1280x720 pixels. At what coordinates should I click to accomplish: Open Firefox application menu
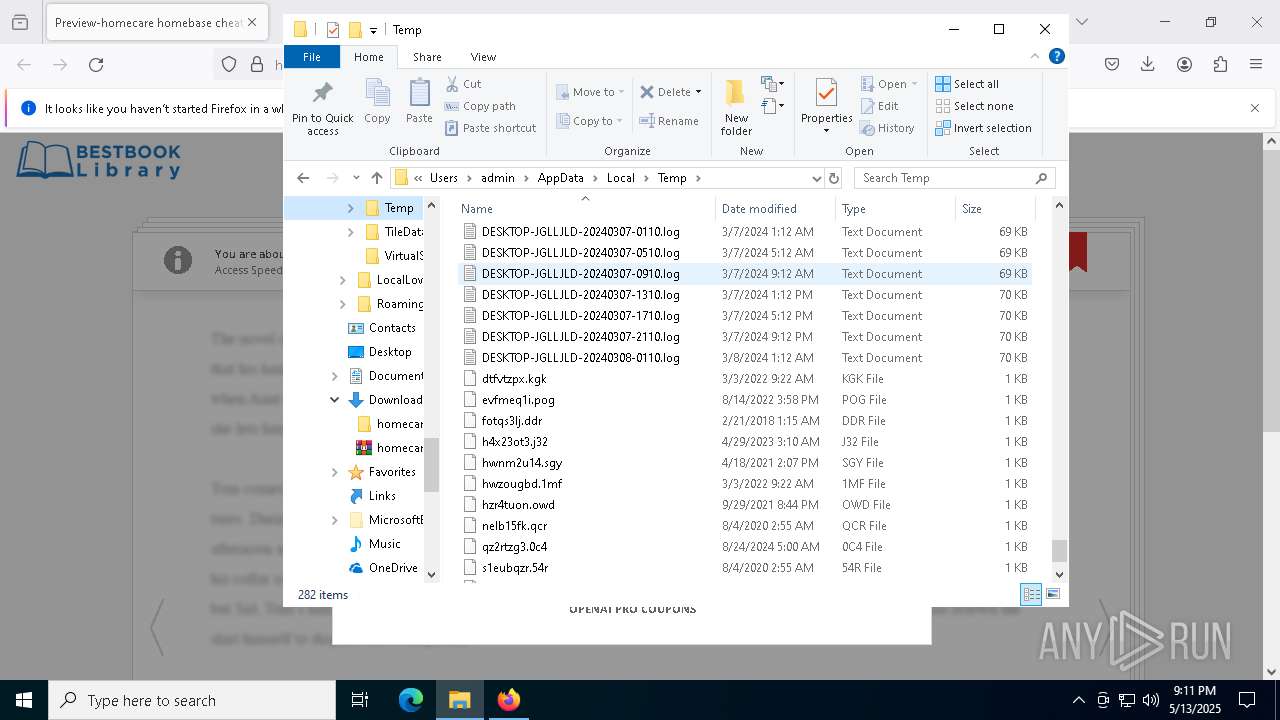pyautogui.click(x=1256, y=65)
